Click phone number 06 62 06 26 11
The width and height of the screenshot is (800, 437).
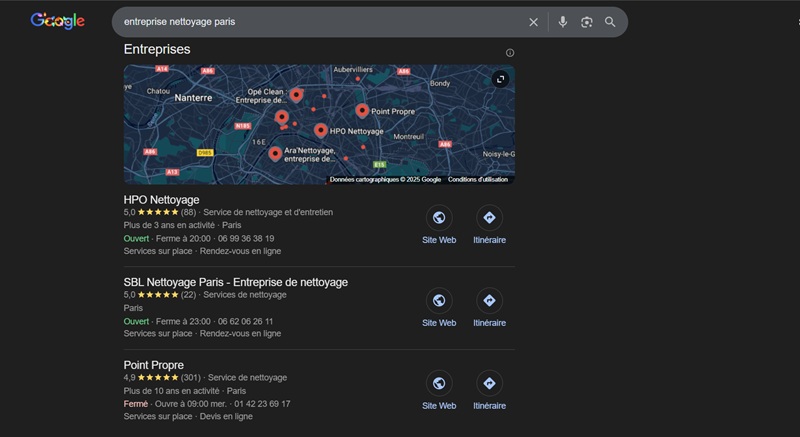point(245,322)
